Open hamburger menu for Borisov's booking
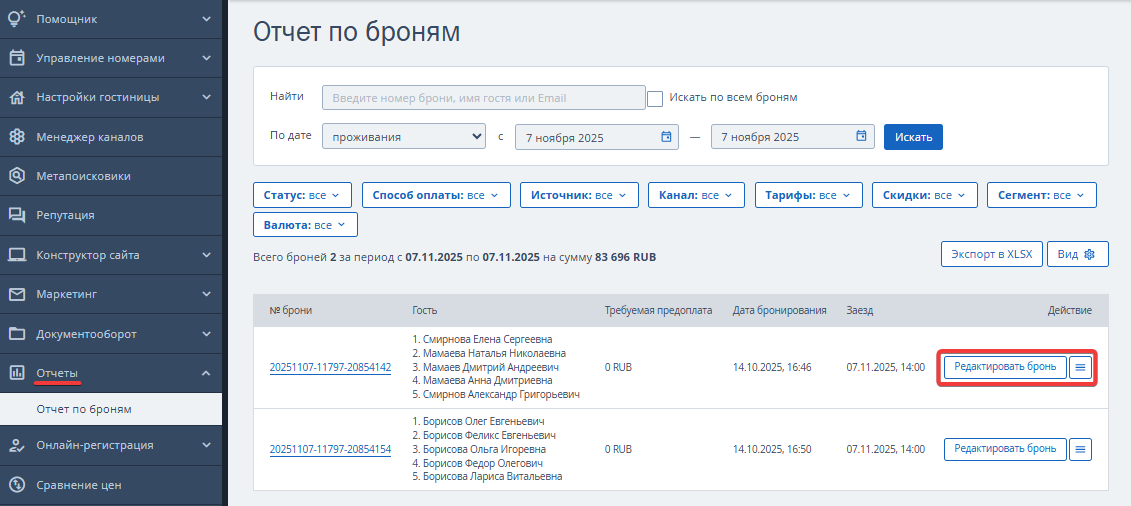 click(1080, 449)
